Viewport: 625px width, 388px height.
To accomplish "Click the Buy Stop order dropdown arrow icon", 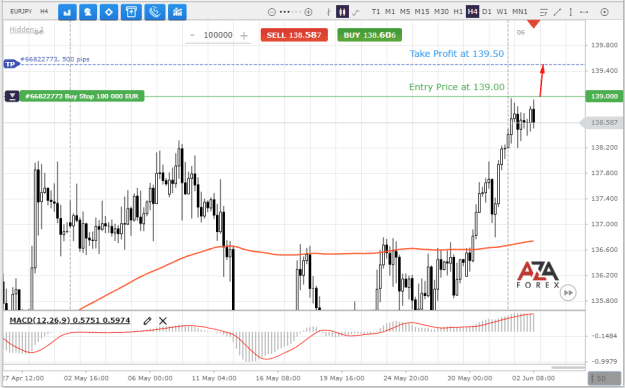I will click(12, 96).
